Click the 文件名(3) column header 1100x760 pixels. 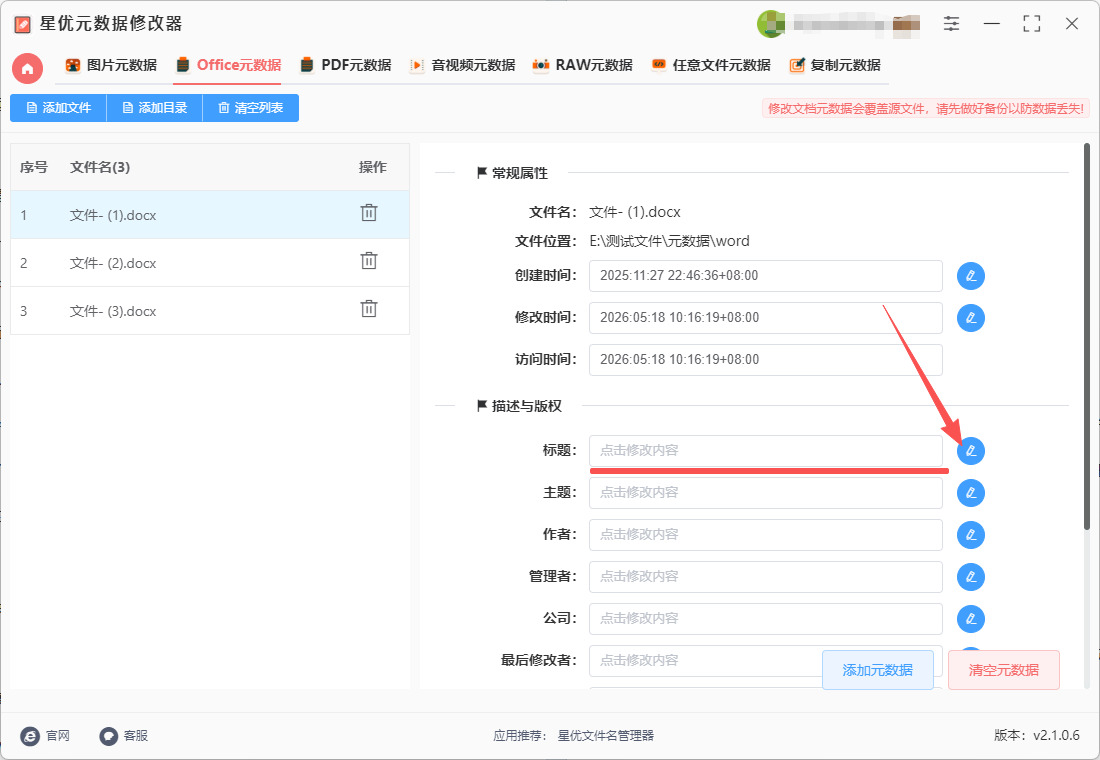[100, 167]
